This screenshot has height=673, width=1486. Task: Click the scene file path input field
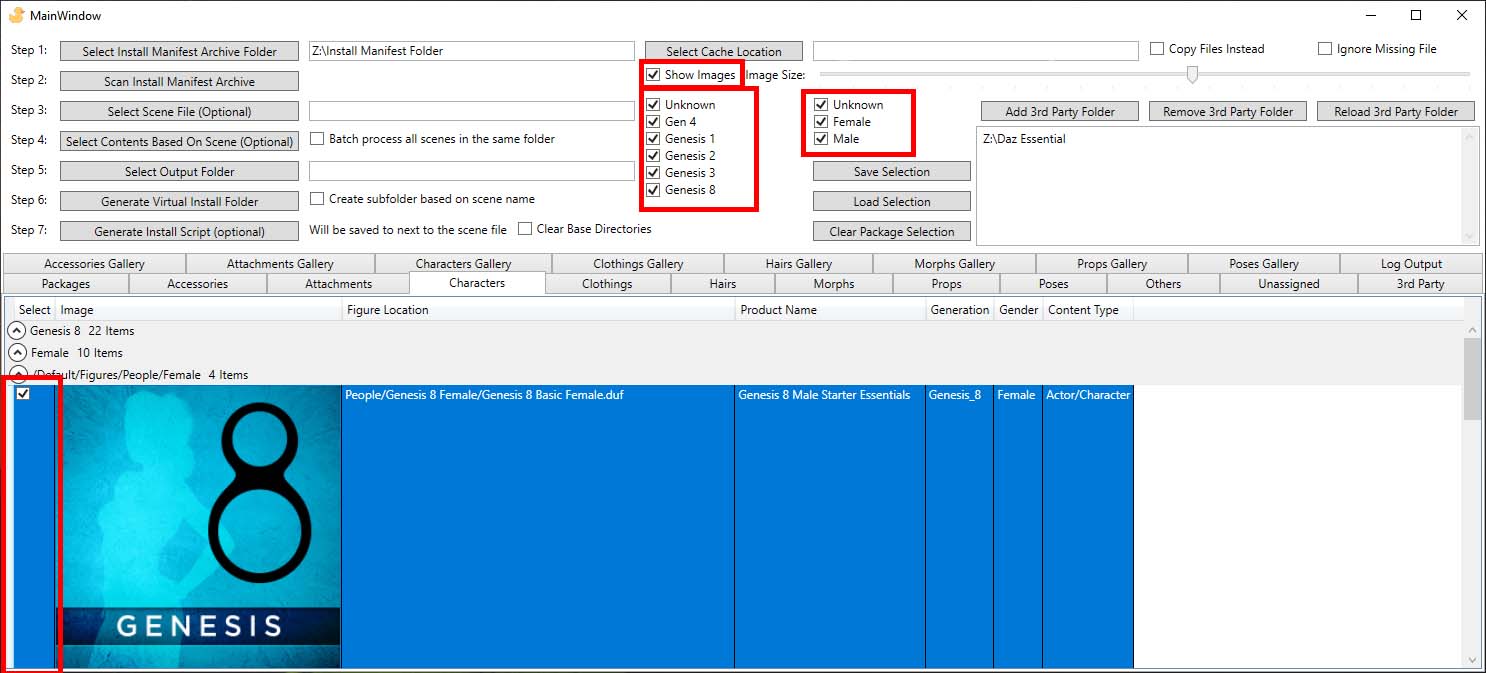tap(472, 111)
